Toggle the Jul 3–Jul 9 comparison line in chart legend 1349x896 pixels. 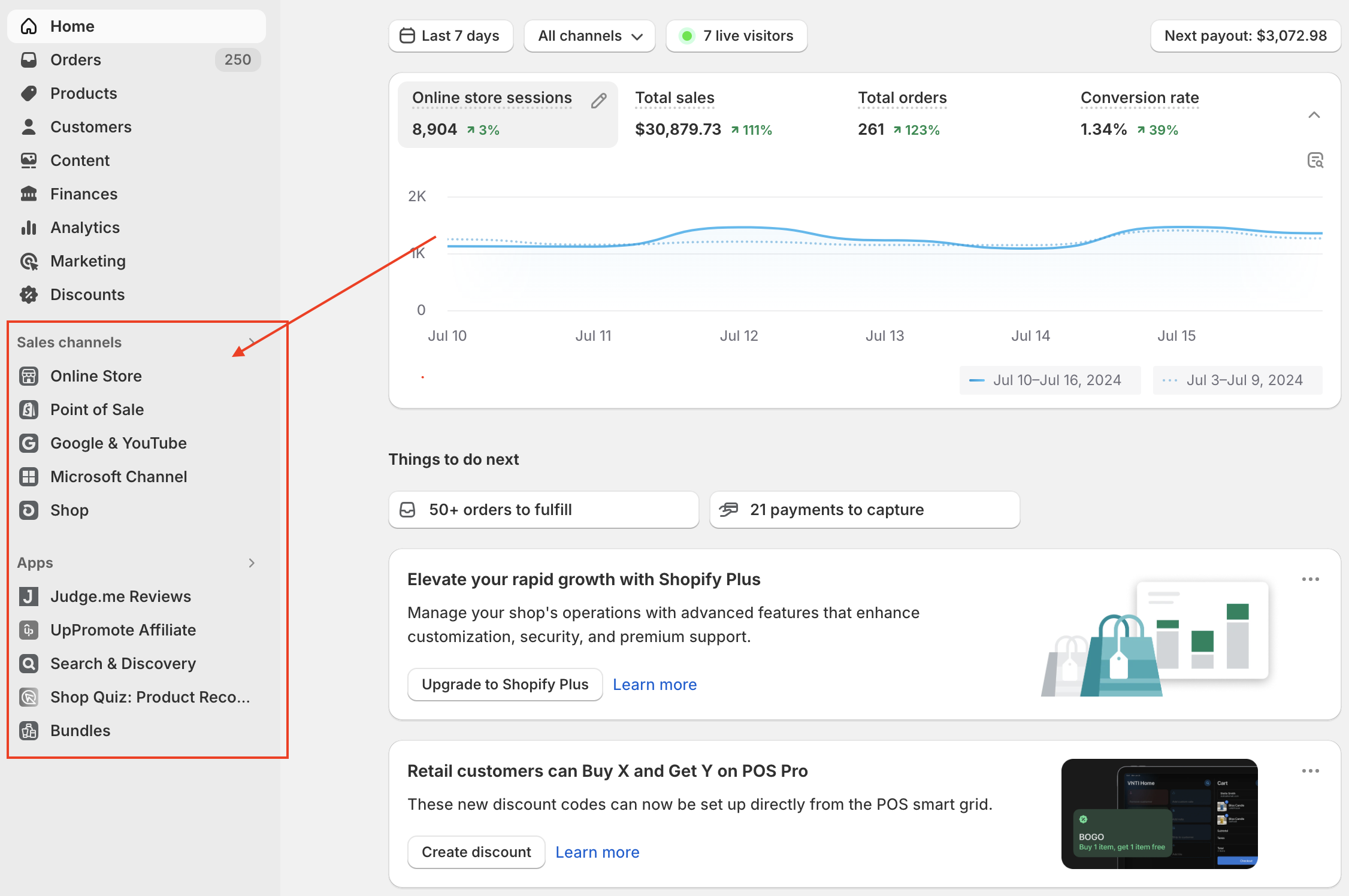(x=1237, y=380)
